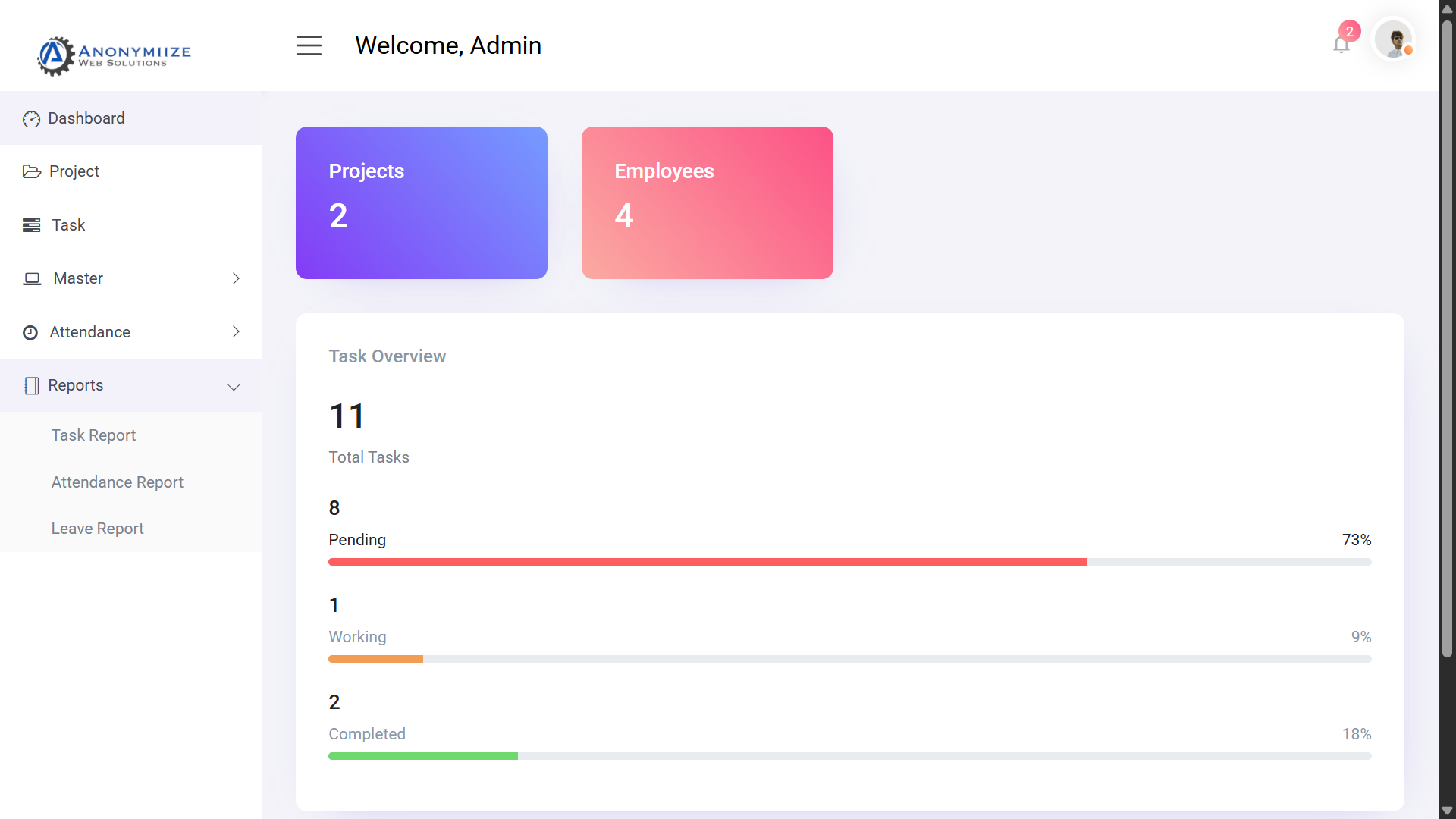Viewport: 1456px width, 819px height.
Task: Select Reports in the sidebar
Action: 130,385
